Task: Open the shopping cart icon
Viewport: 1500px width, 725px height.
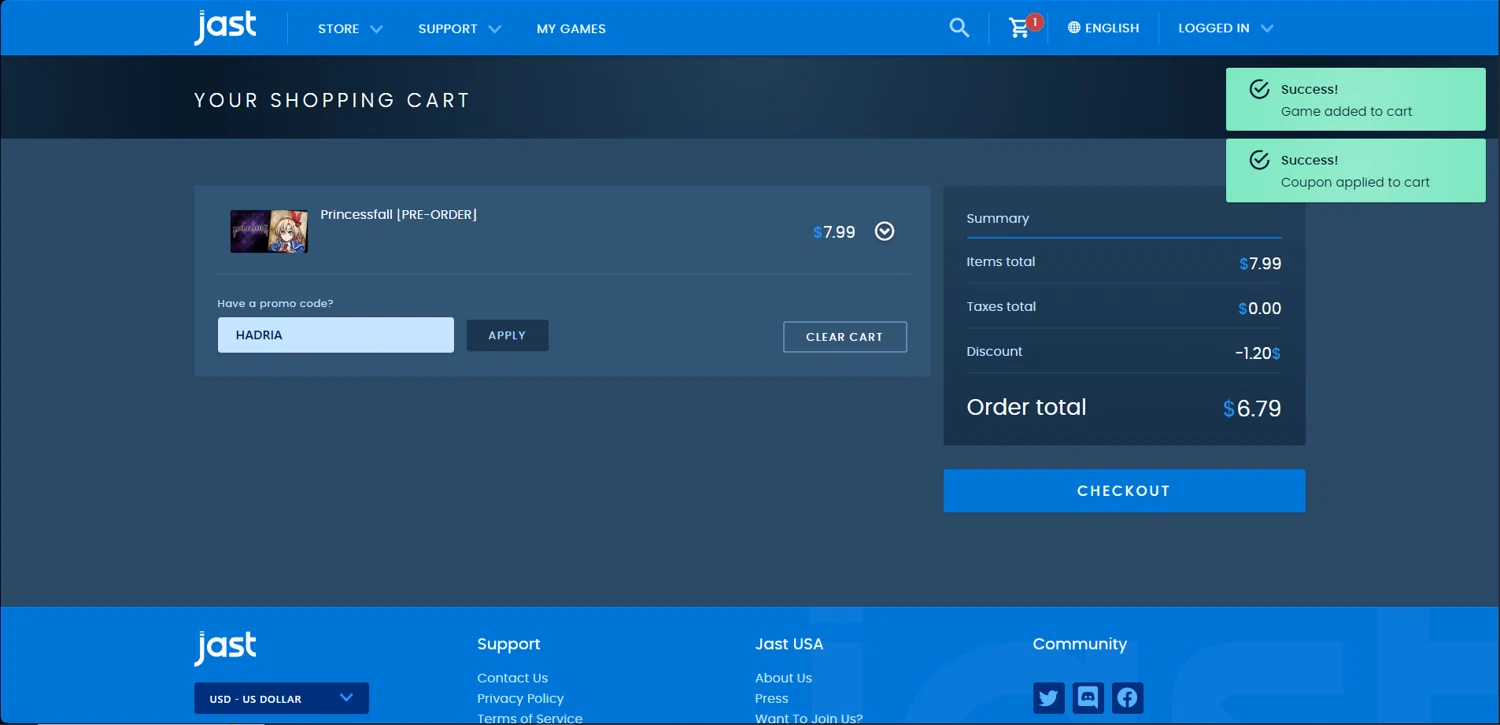Action: coord(1019,28)
